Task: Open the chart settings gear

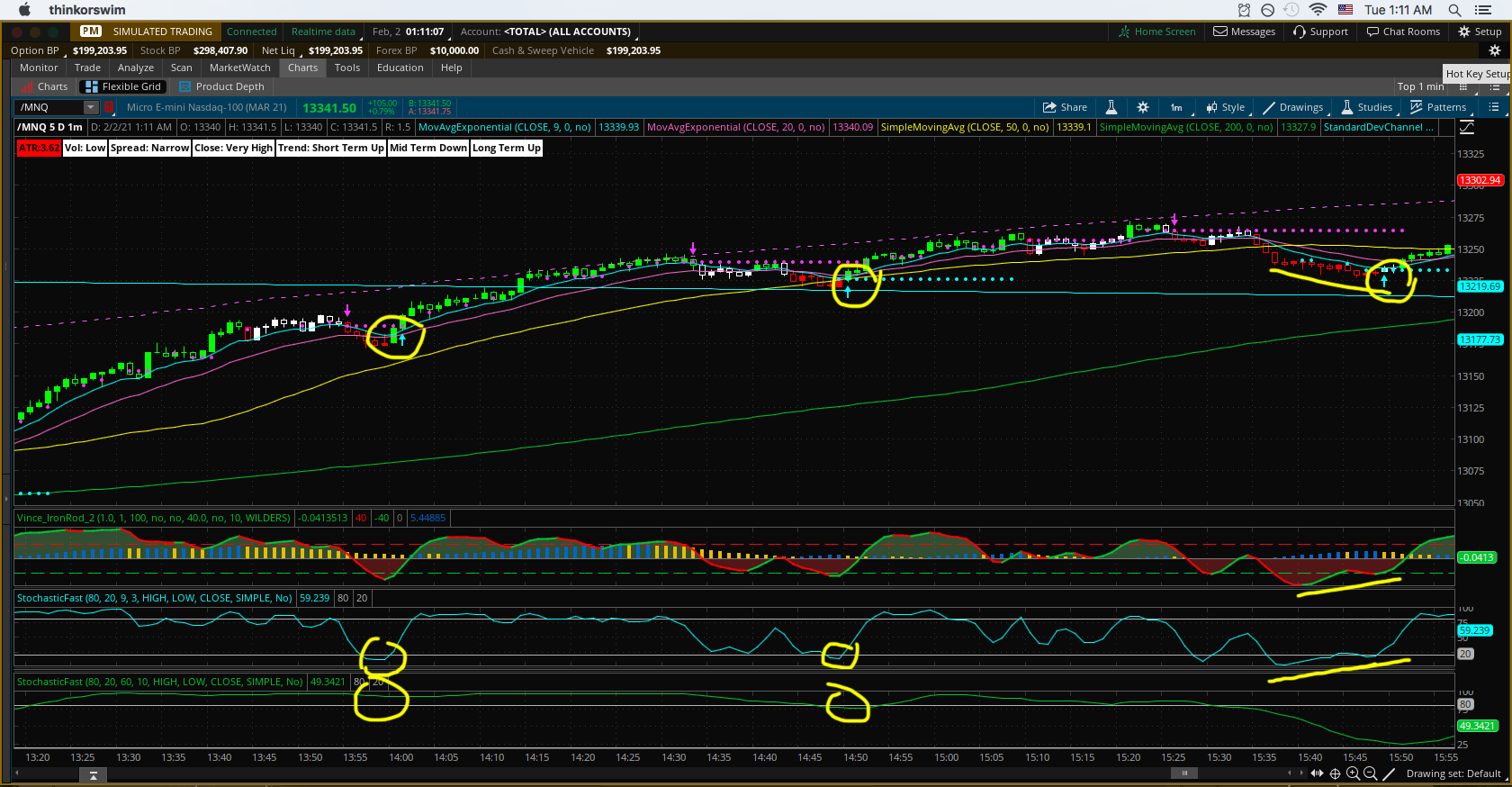Action: 1143,107
